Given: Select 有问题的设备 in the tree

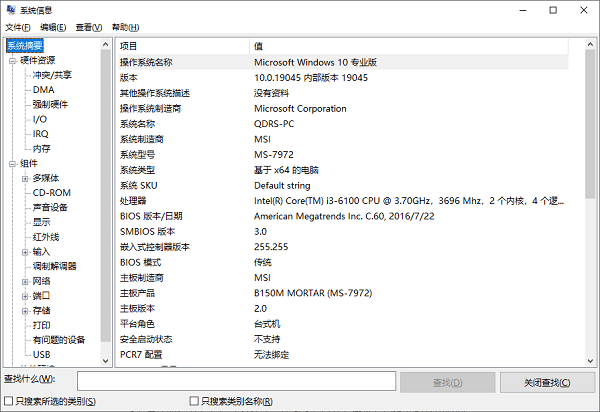Looking at the screenshot, I should pos(58,340).
